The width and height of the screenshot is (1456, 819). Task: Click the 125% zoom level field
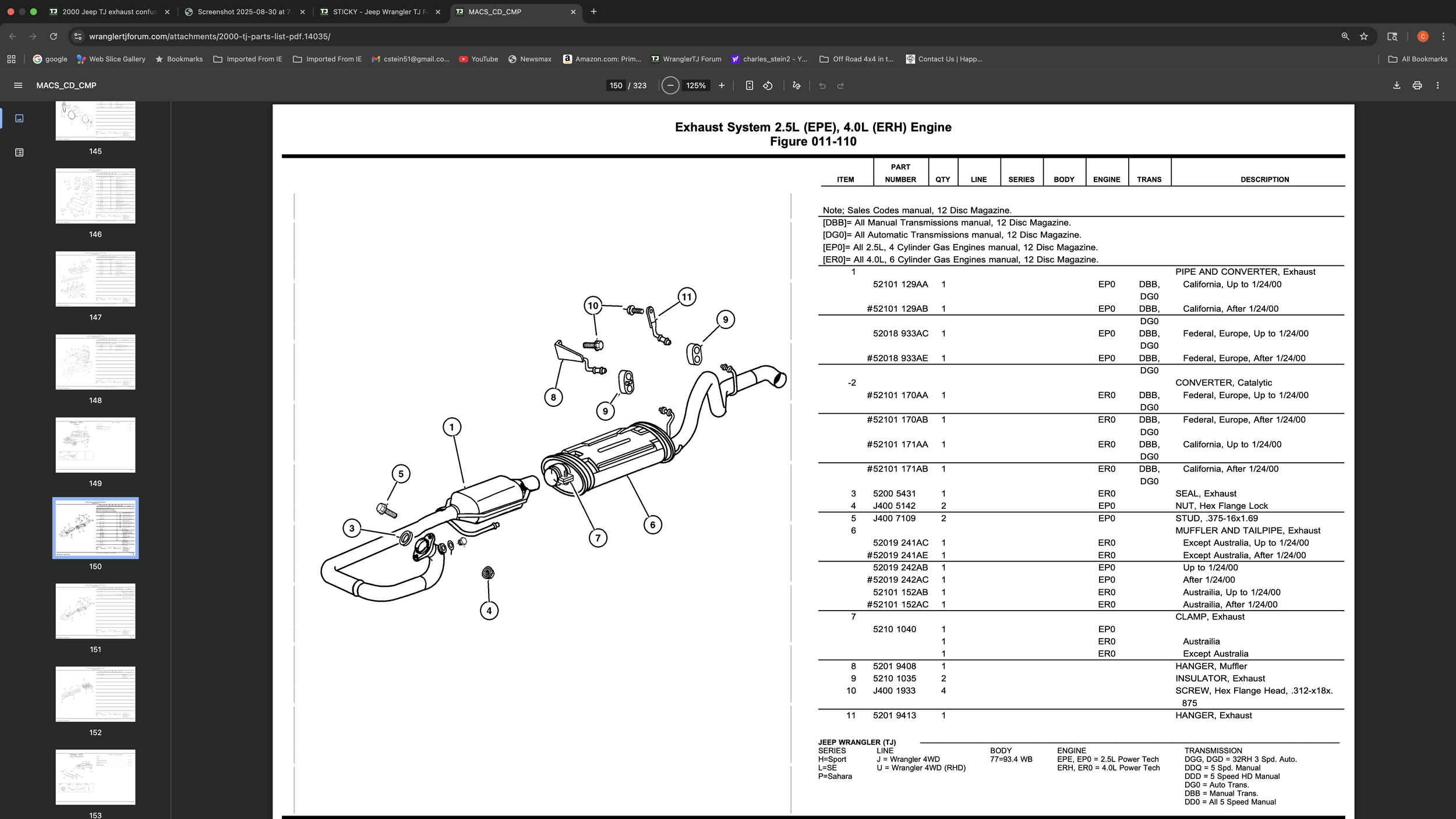click(695, 86)
